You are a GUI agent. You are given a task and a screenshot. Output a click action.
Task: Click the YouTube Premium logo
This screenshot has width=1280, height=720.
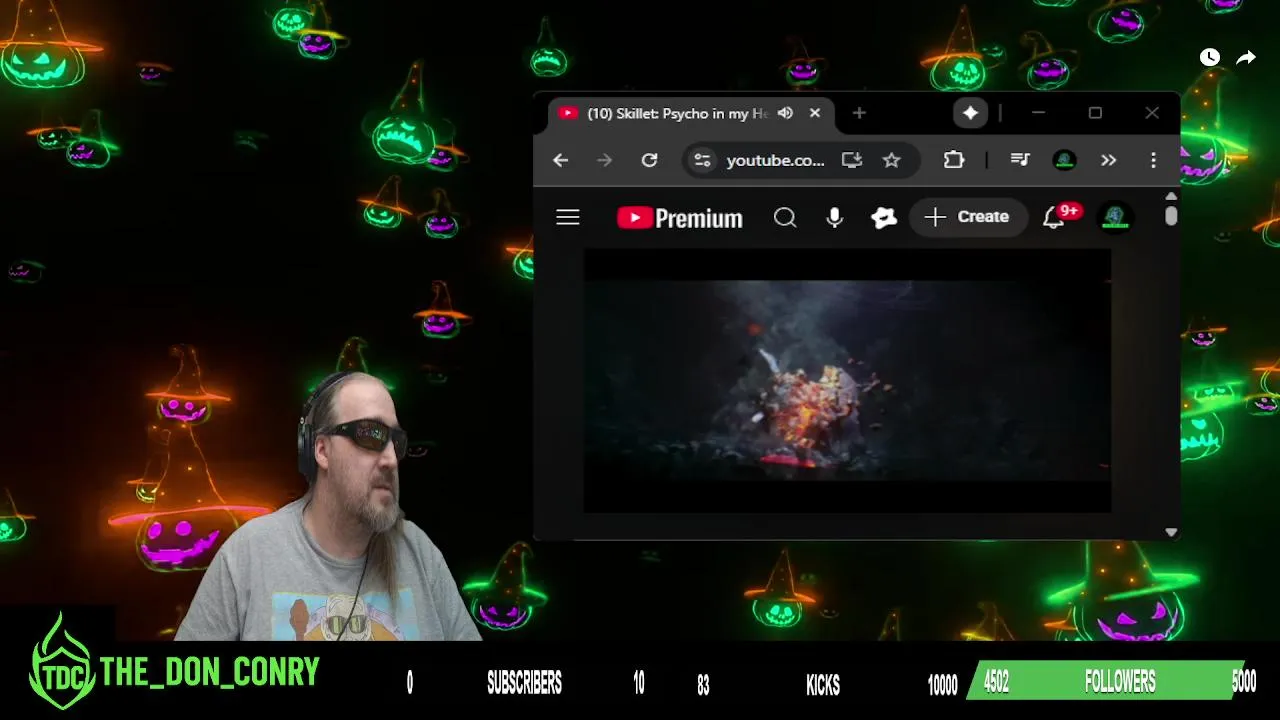tap(680, 218)
